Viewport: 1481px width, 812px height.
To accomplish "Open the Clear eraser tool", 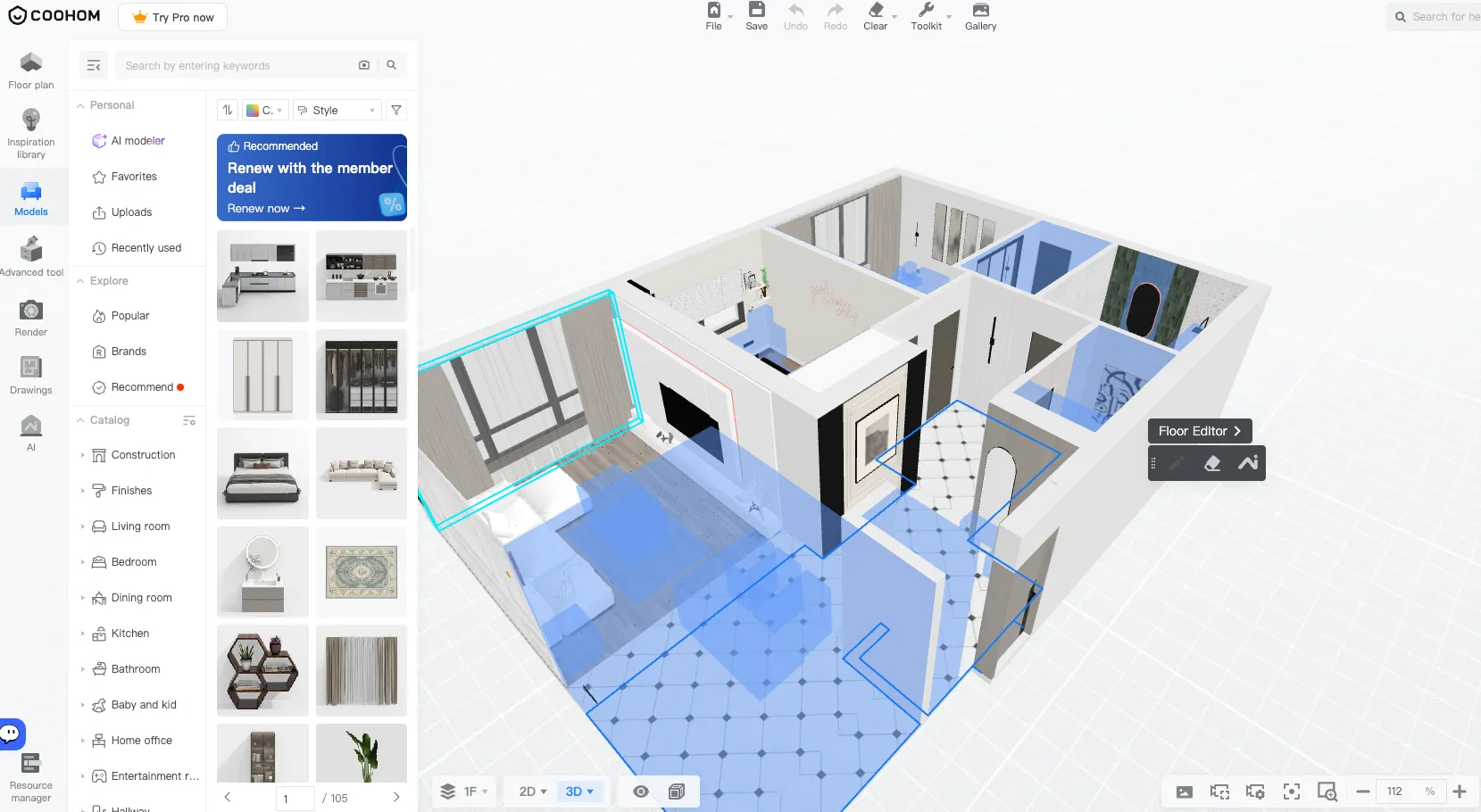I will click(x=876, y=11).
